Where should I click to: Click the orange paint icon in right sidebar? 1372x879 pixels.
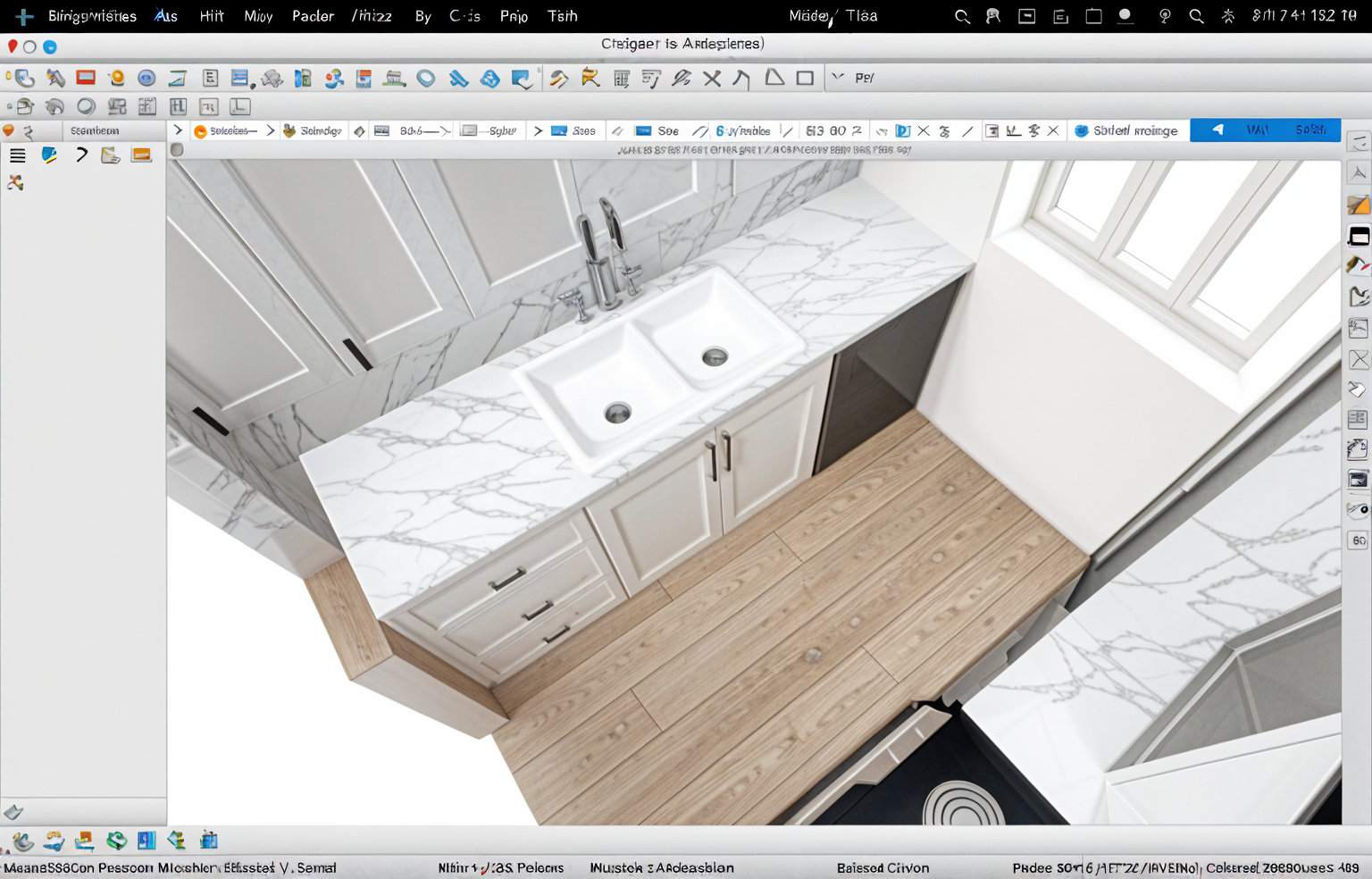[1358, 205]
